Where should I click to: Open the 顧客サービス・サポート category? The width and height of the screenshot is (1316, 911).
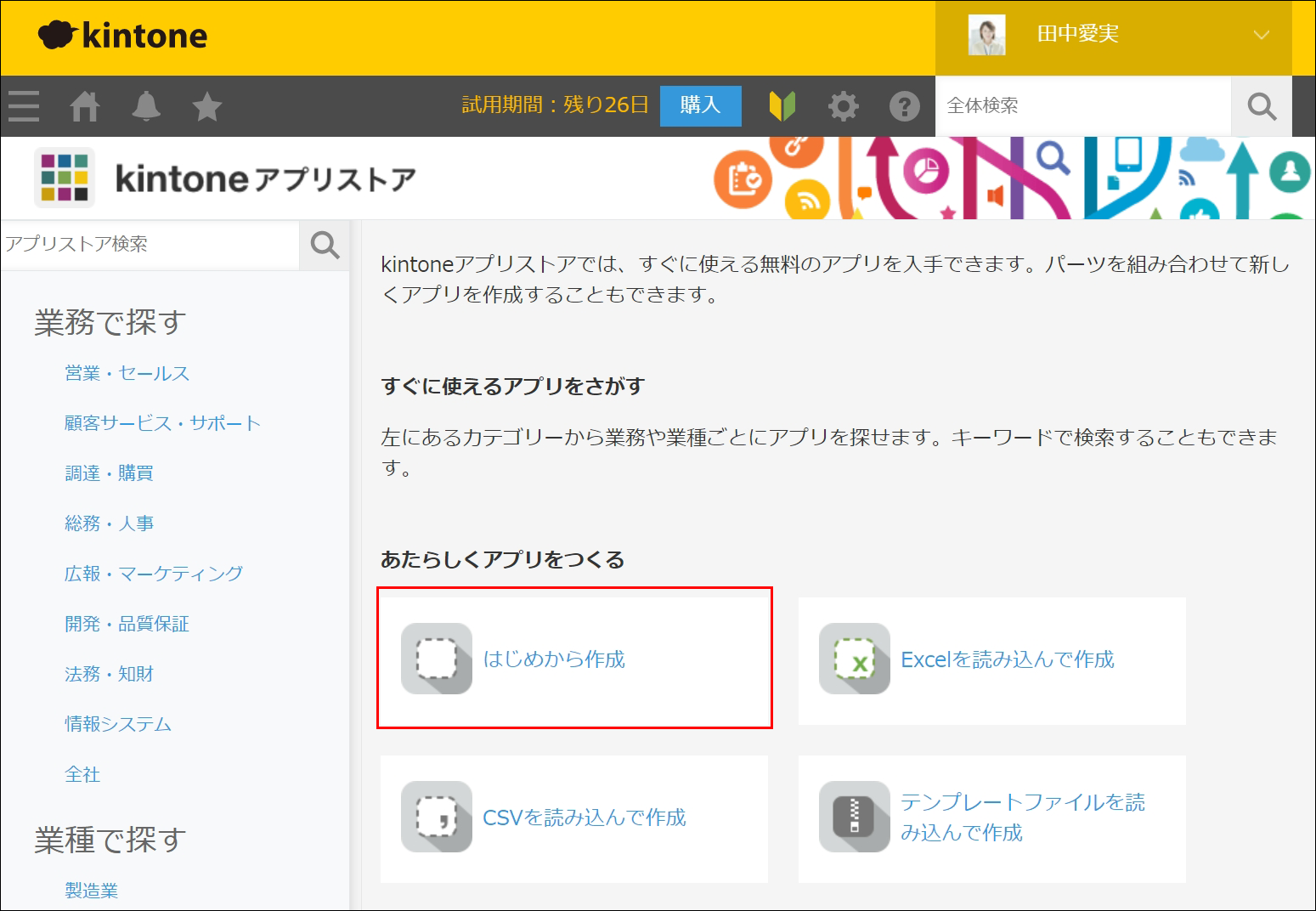(x=162, y=423)
